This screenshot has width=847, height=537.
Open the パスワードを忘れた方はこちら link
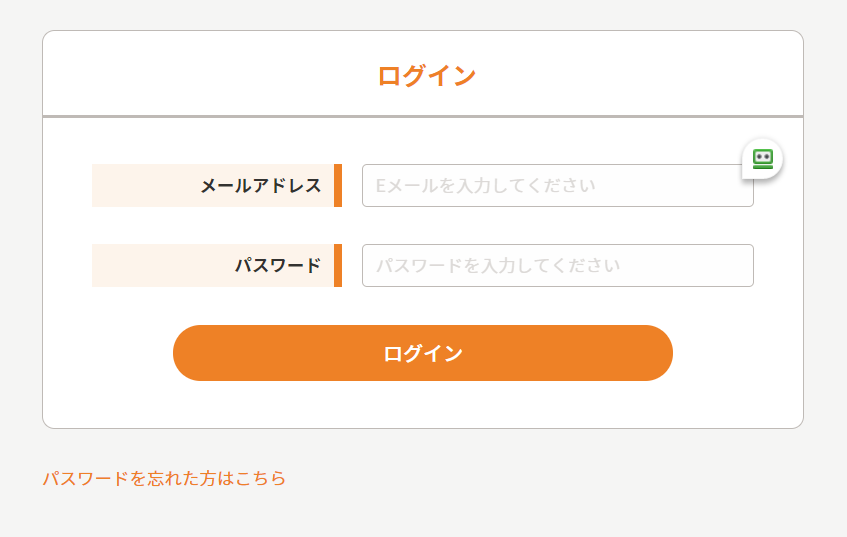coord(164,479)
